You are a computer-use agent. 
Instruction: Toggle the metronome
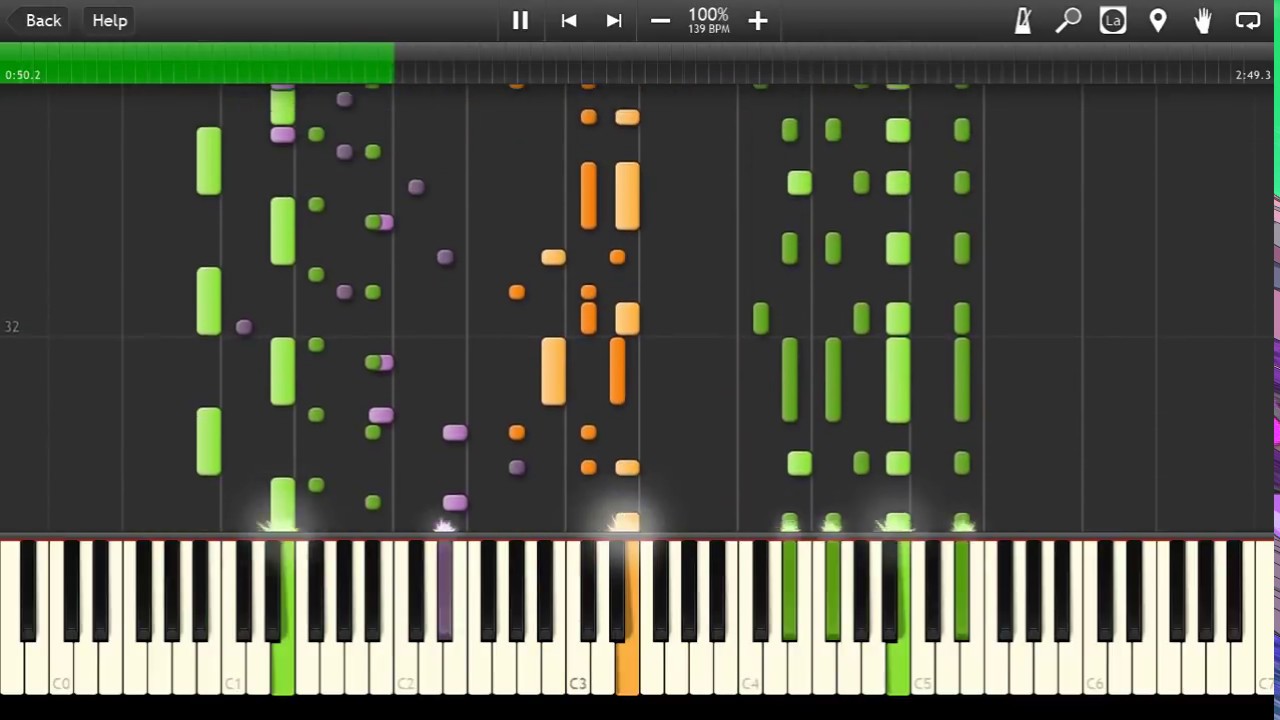click(1023, 20)
